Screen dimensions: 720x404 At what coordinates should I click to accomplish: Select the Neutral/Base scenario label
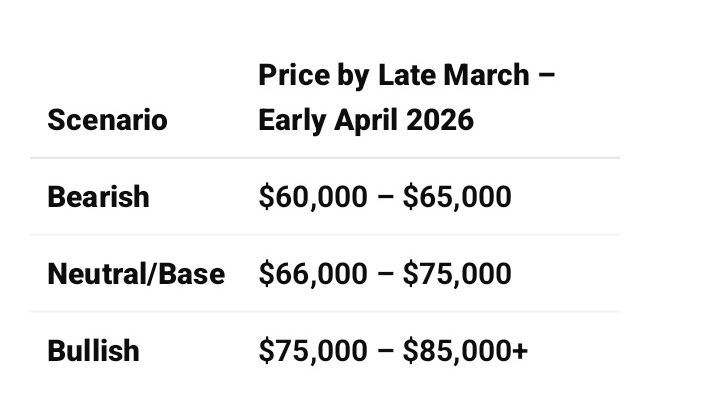pyautogui.click(x=136, y=273)
